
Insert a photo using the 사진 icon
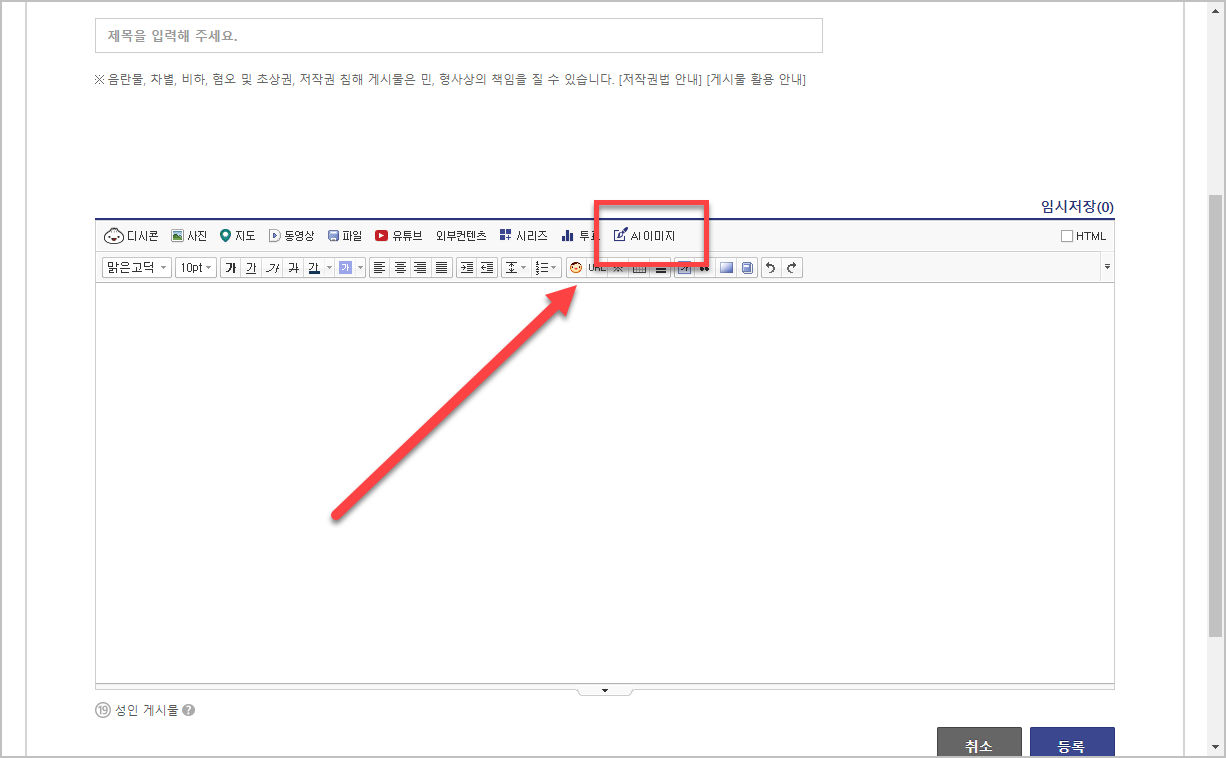[x=187, y=235]
